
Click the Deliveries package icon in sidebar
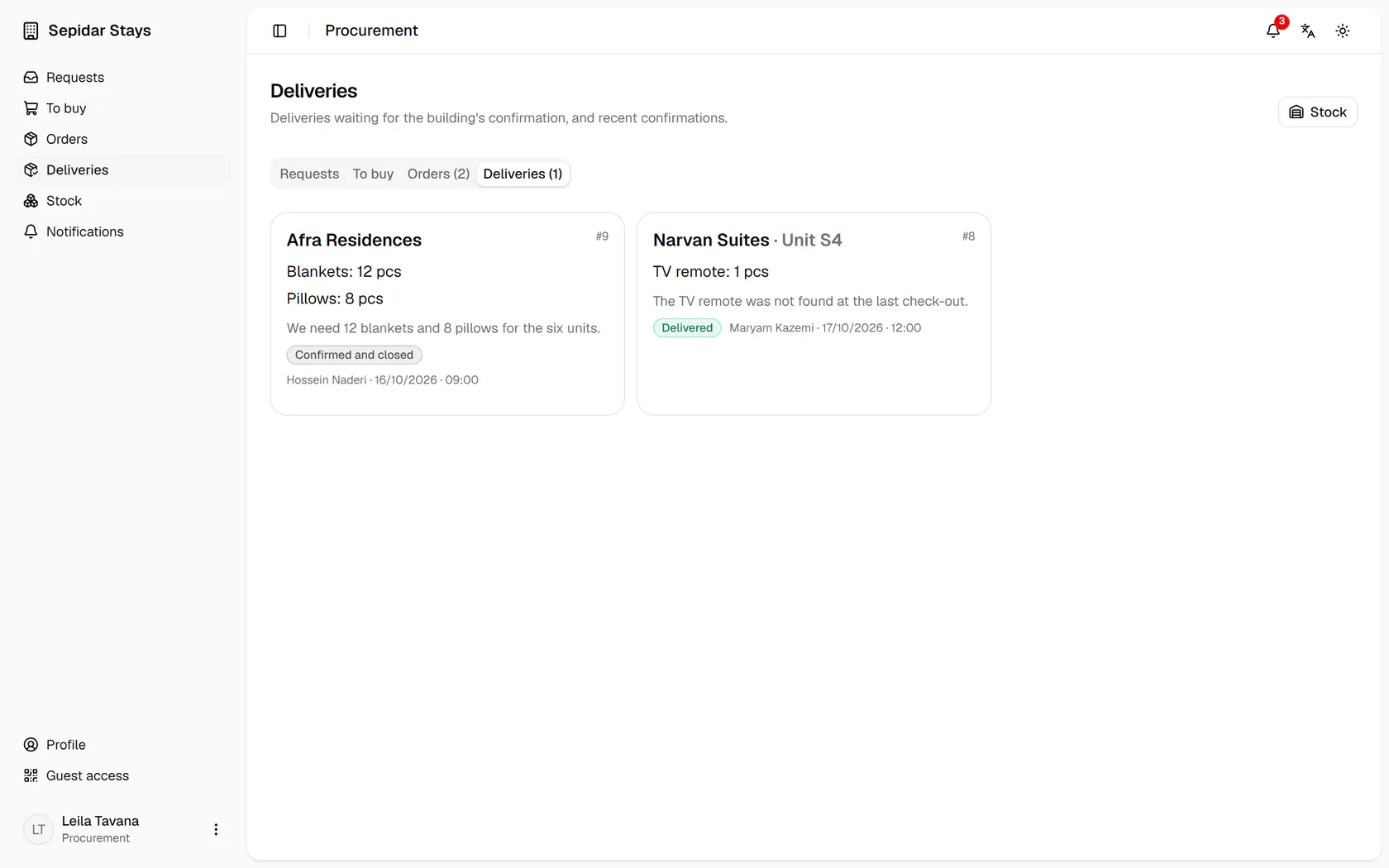[x=31, y=169]
